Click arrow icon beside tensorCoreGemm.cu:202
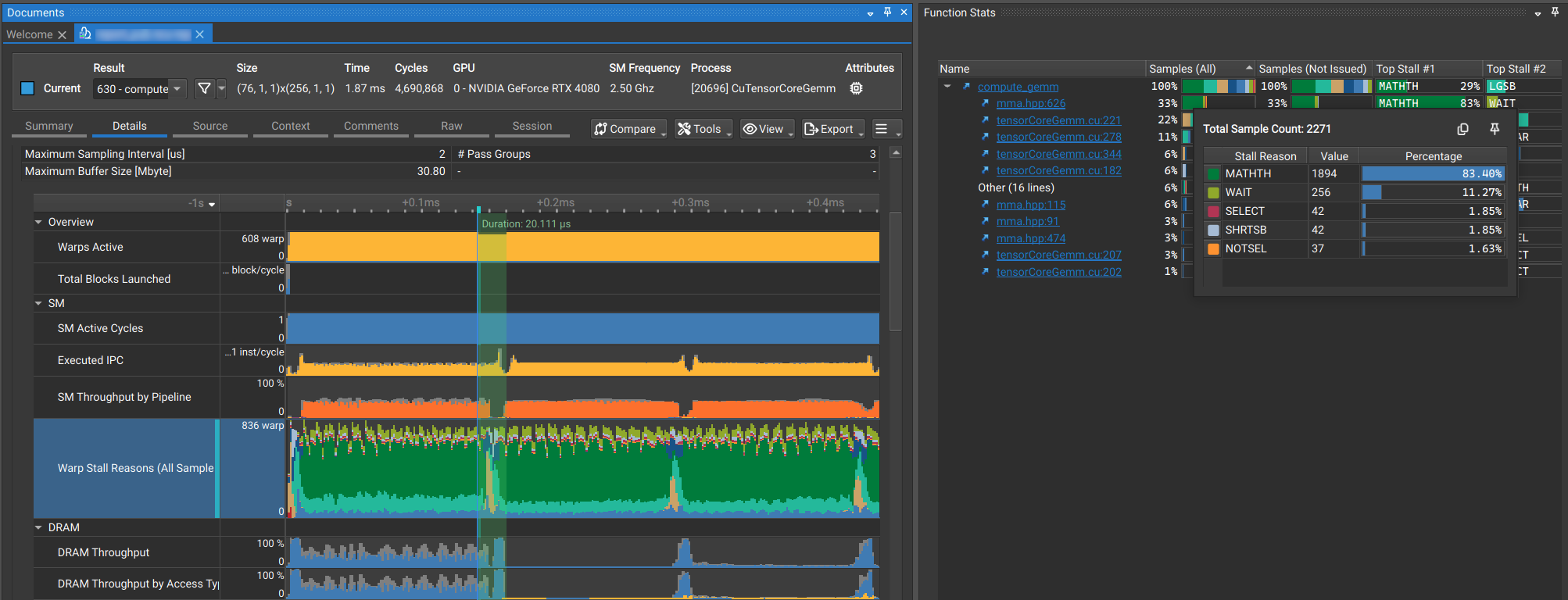The width and height of the screenshot is (1568, 600). [x=985, y=272]
